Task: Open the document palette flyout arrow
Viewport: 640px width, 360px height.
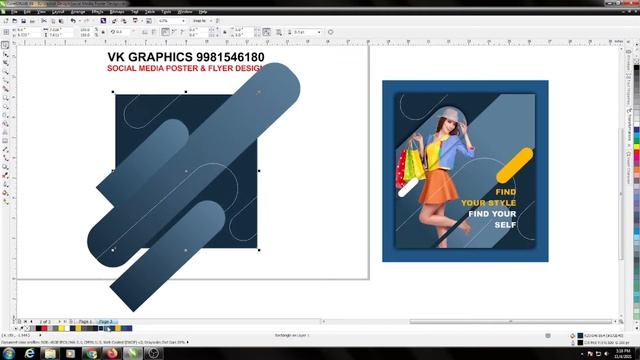Action: 16,328
